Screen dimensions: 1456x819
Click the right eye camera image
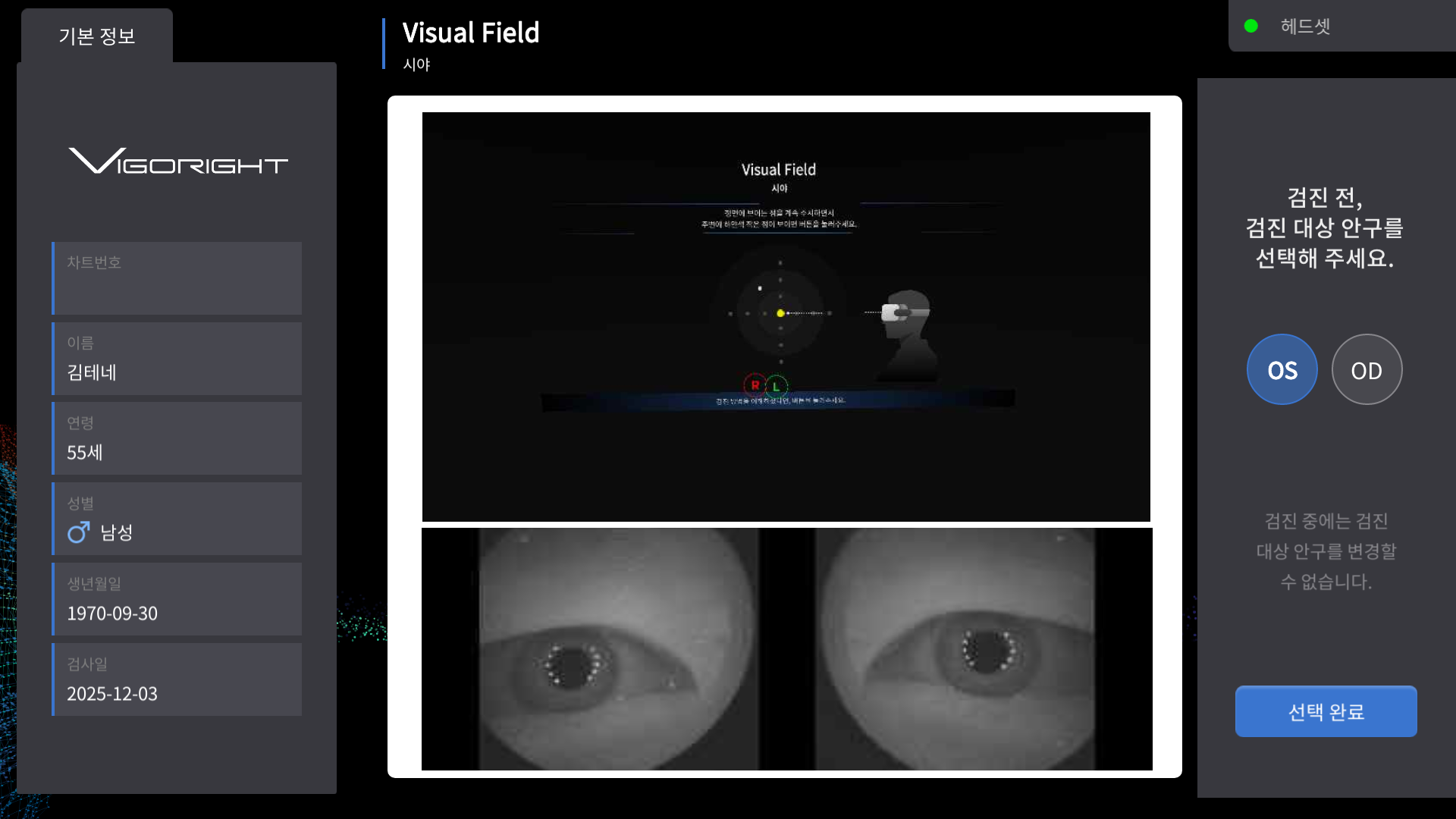point(955,649)
